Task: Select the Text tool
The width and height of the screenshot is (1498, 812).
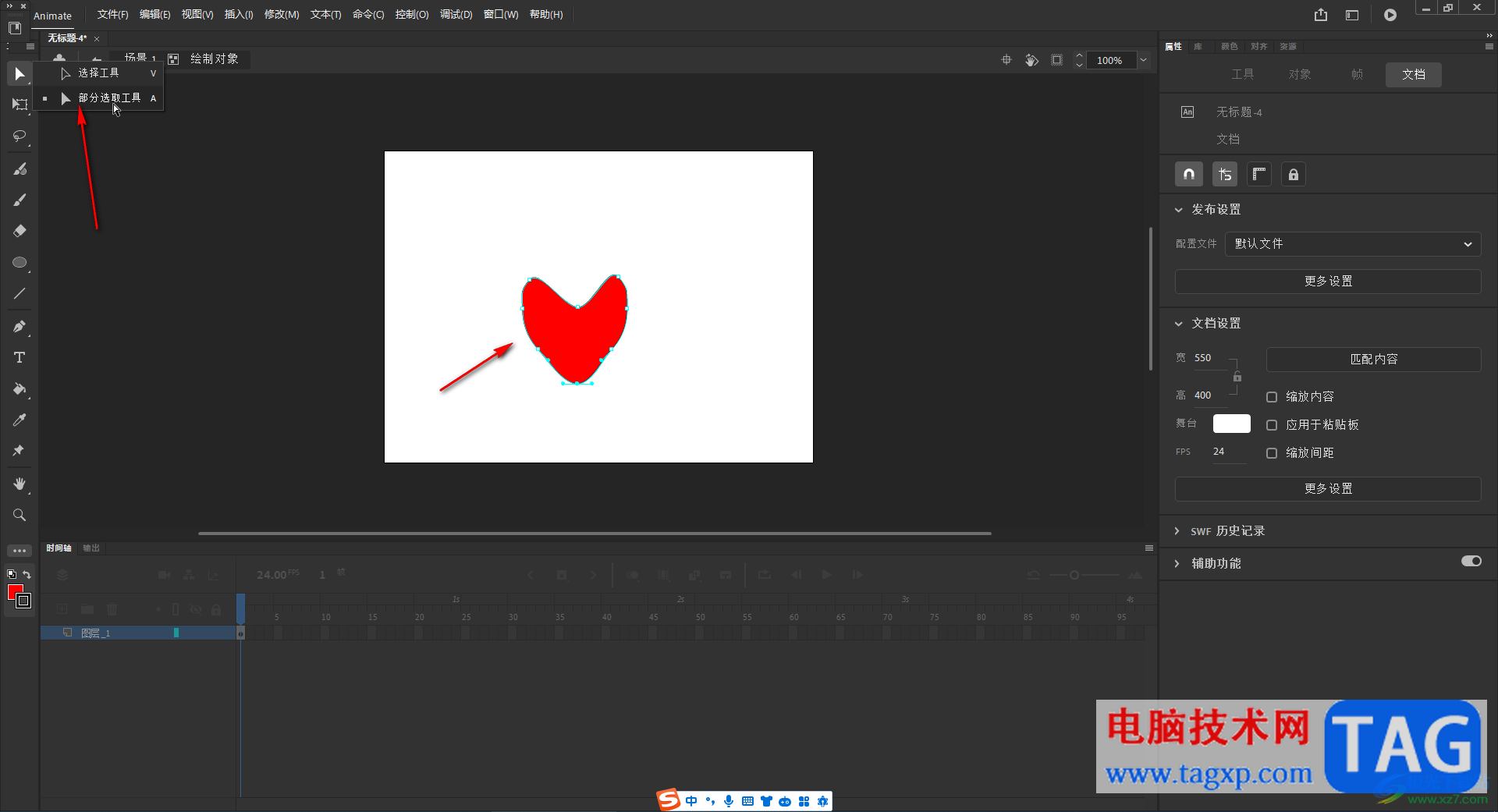Action: click(20, 357)
